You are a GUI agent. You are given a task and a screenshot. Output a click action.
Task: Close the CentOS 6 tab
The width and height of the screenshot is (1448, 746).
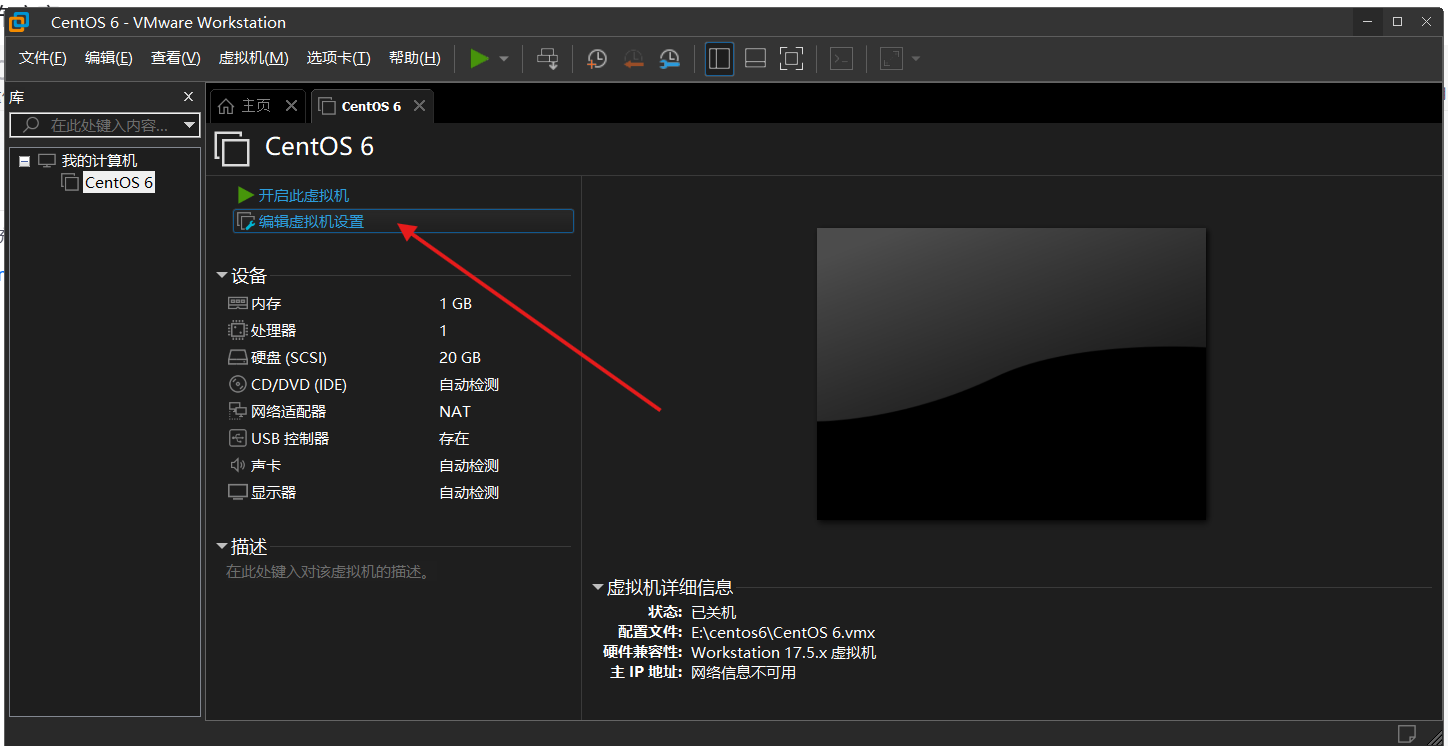pos(420,106)
